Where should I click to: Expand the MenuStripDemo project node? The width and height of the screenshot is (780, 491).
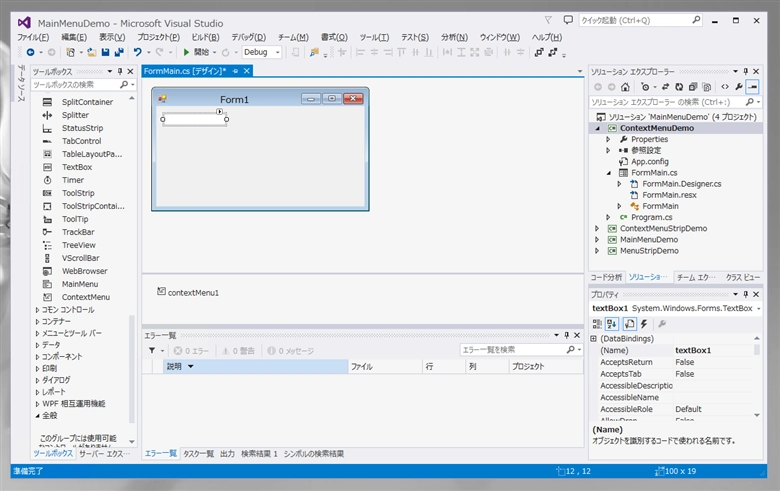(x=597, y=251)
